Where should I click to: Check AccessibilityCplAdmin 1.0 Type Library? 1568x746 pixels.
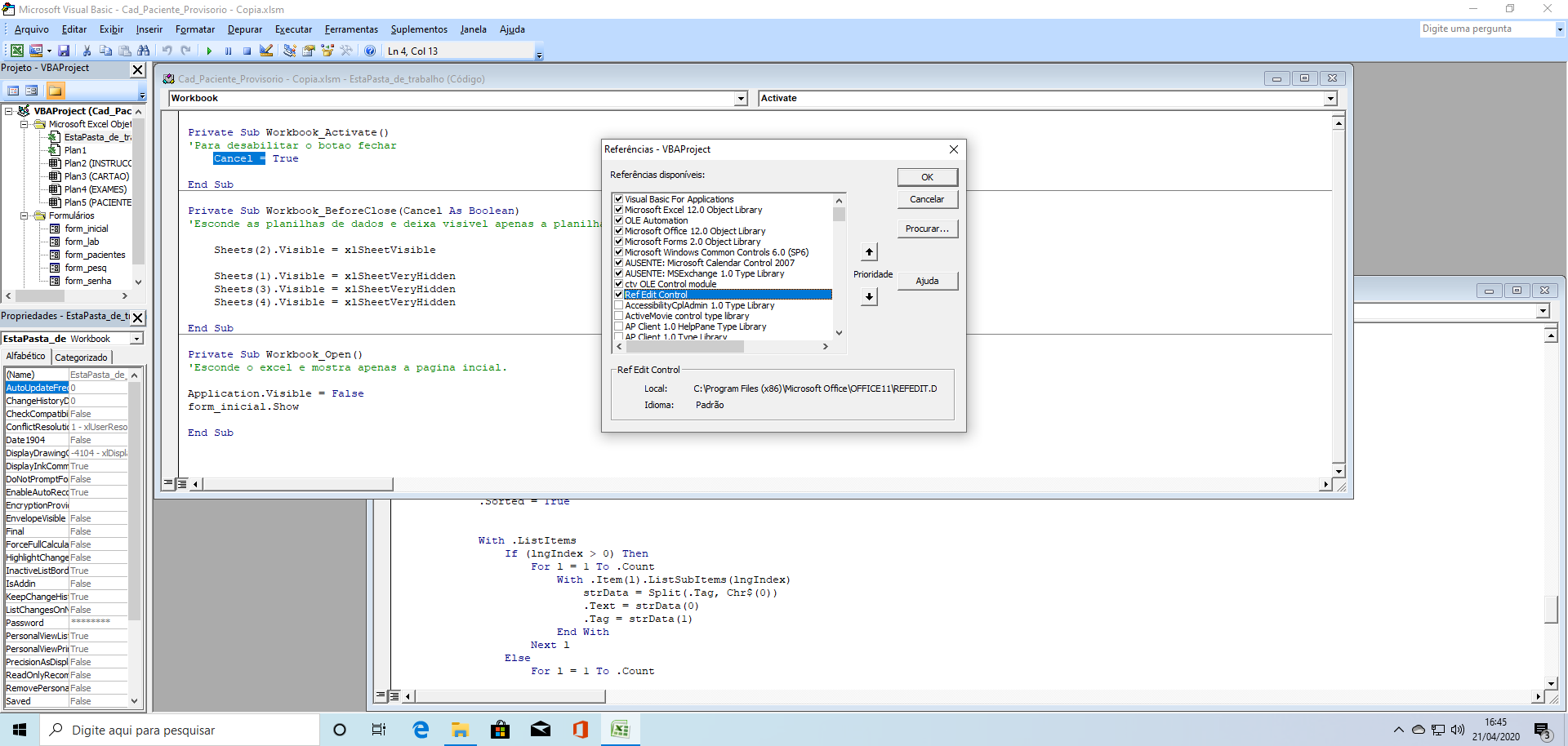tap(618, 305)
